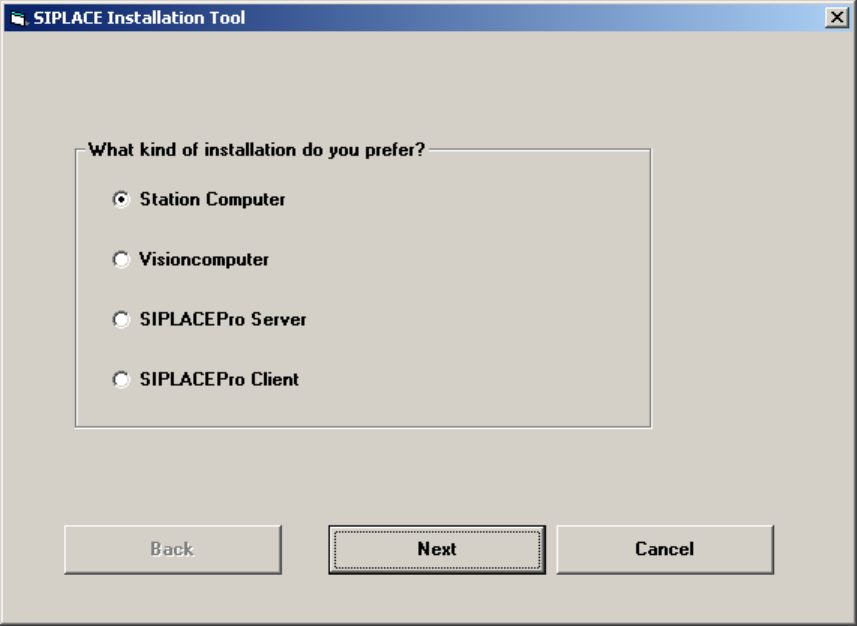Select the Station Computer radio button
Viewport: 857px width, 626px height.
click(121, 200)
